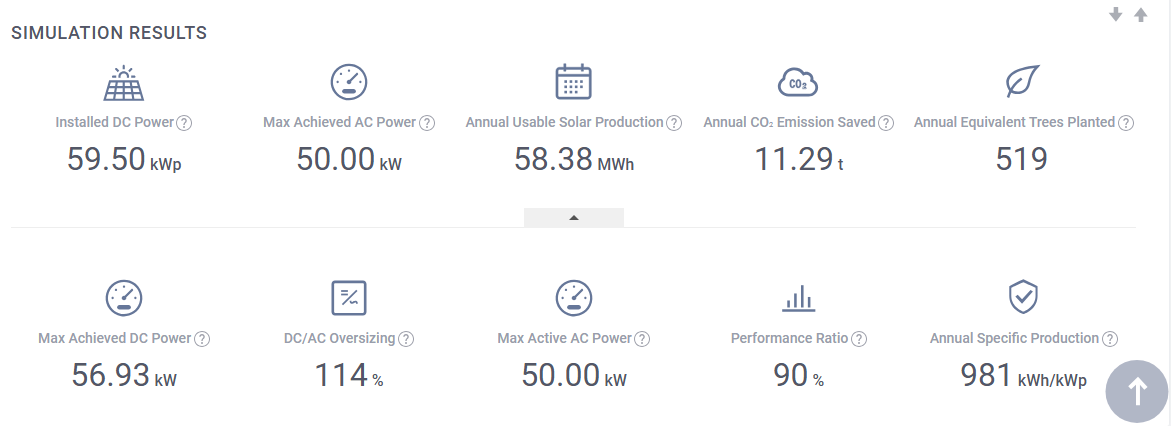Click the bar chart icon above Performance Ratio
Viewport: 1171px width, 426px height.
(x=798, y=298)
